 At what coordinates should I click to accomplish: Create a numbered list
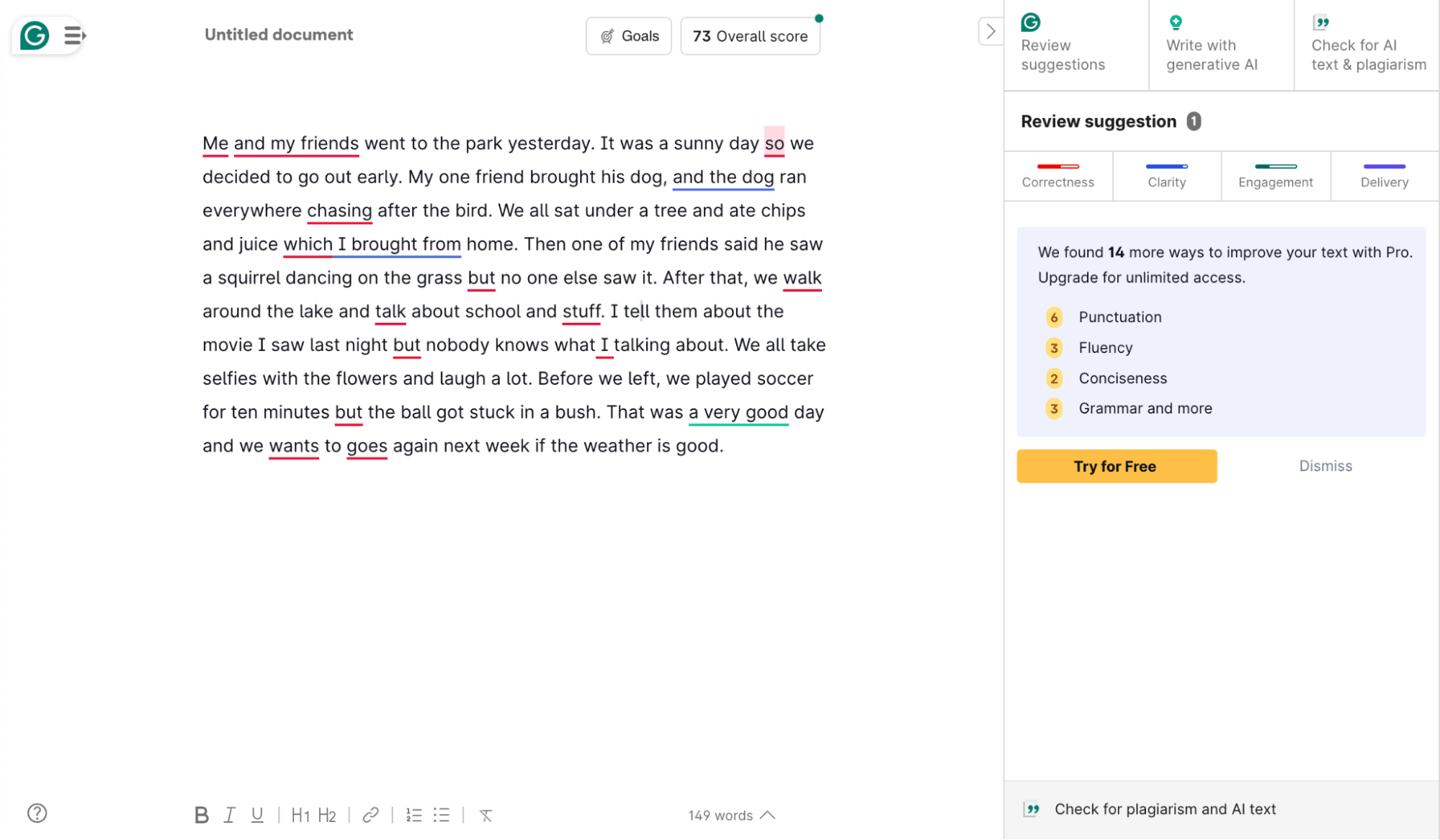413,815
